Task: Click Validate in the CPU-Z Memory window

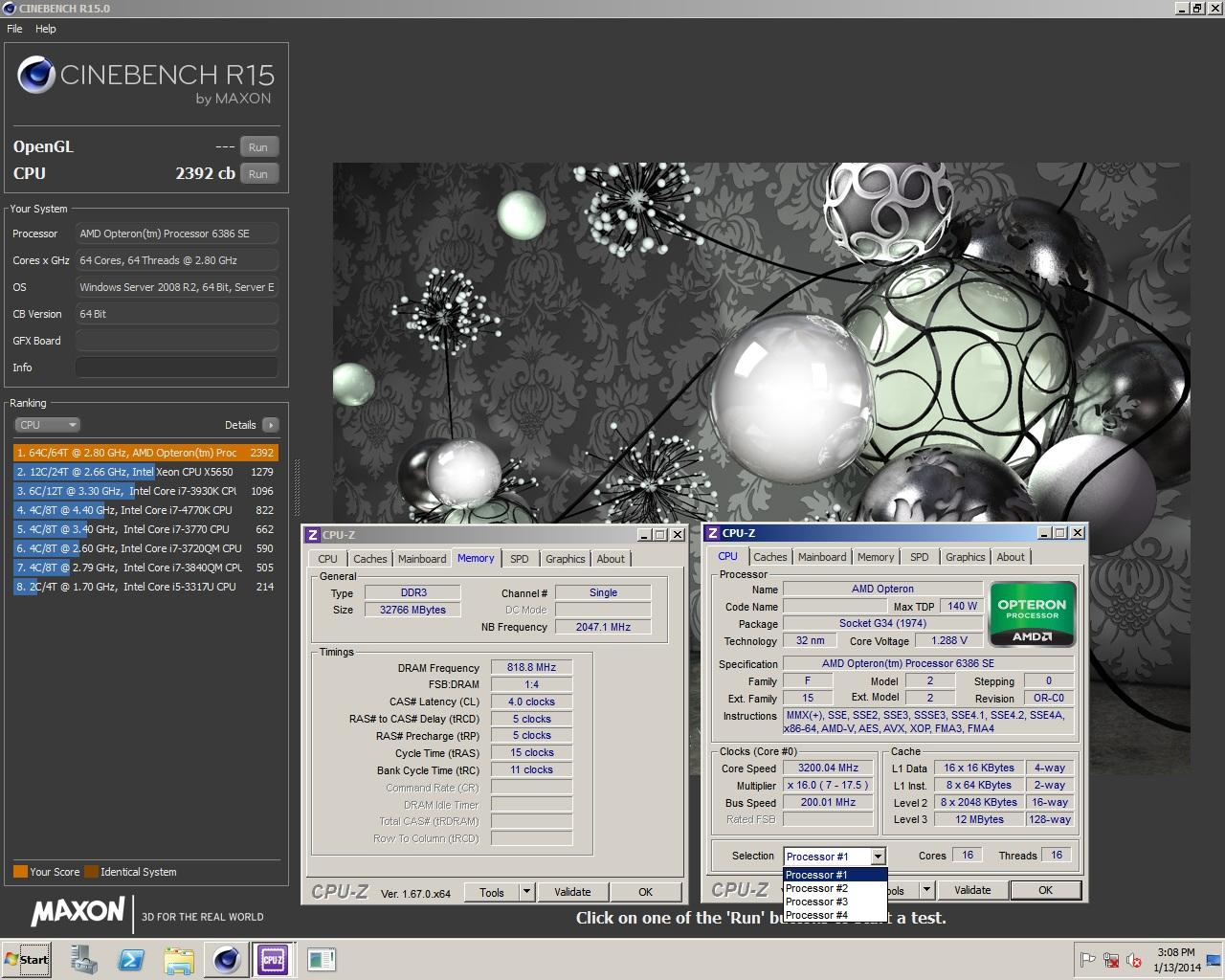Action: tap(572, 892)
